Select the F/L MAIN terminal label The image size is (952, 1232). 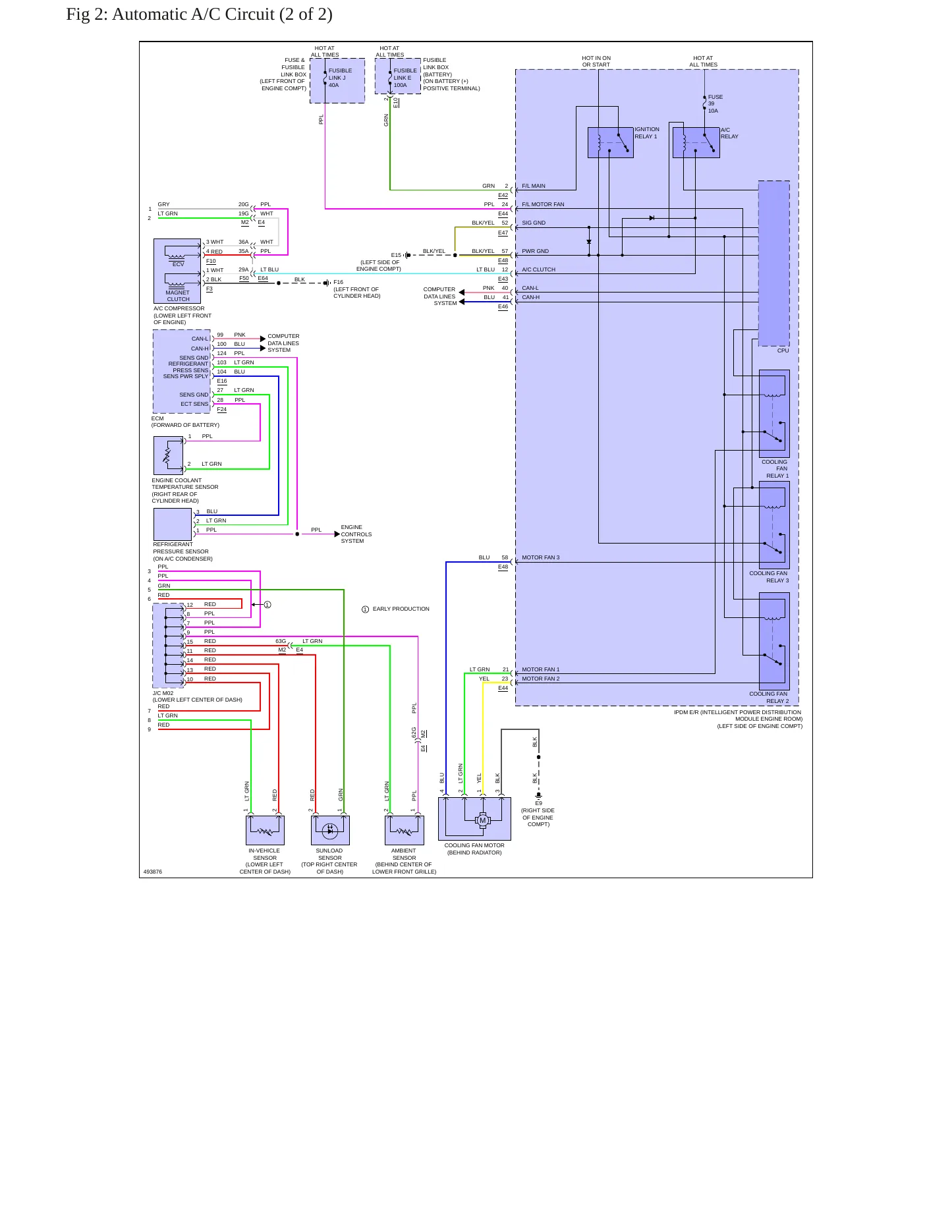(534, 186)
